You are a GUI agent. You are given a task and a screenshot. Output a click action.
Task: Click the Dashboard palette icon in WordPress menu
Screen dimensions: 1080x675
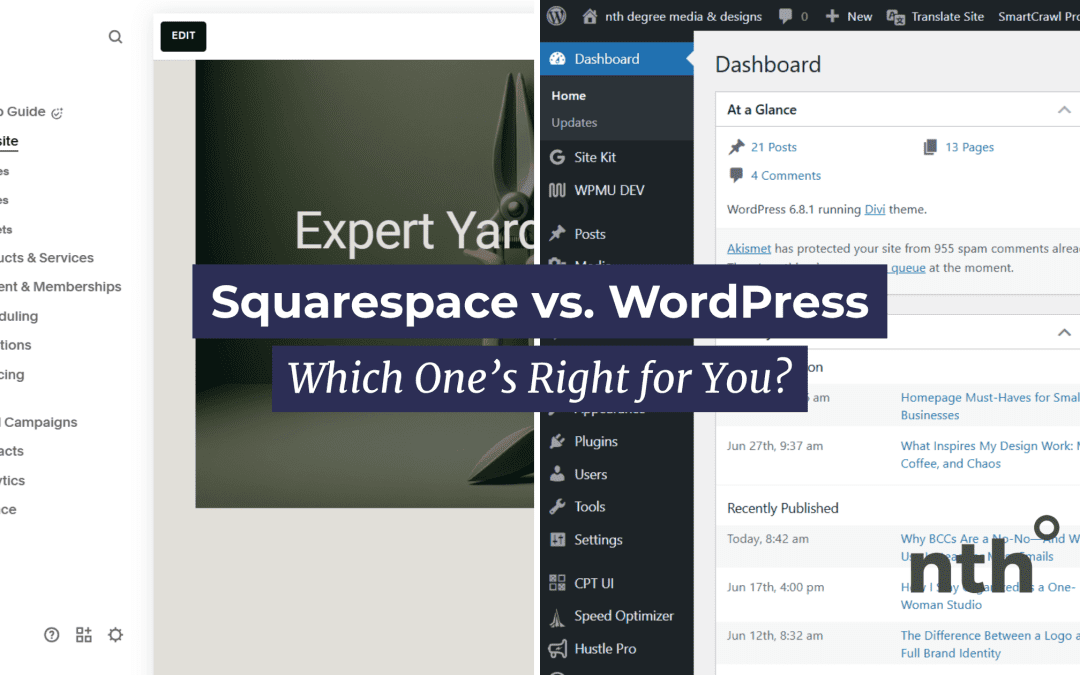click(x=557, y=59)
